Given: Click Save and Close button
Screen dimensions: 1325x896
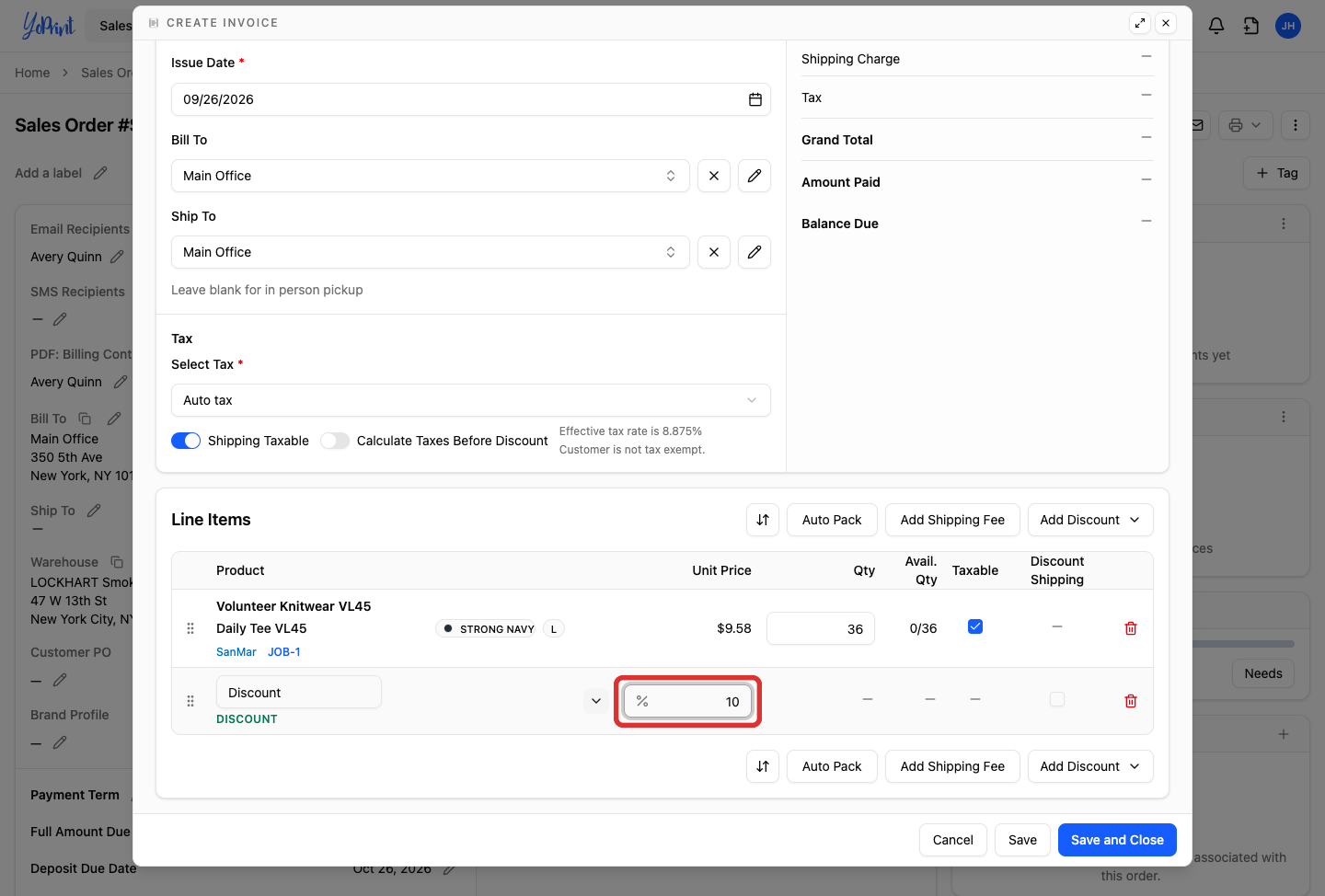Looking at the screenshot, I should (1117, 840).
